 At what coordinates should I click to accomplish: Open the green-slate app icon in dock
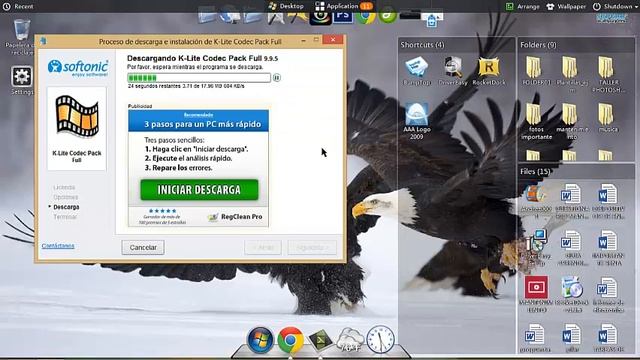(320, 340)
